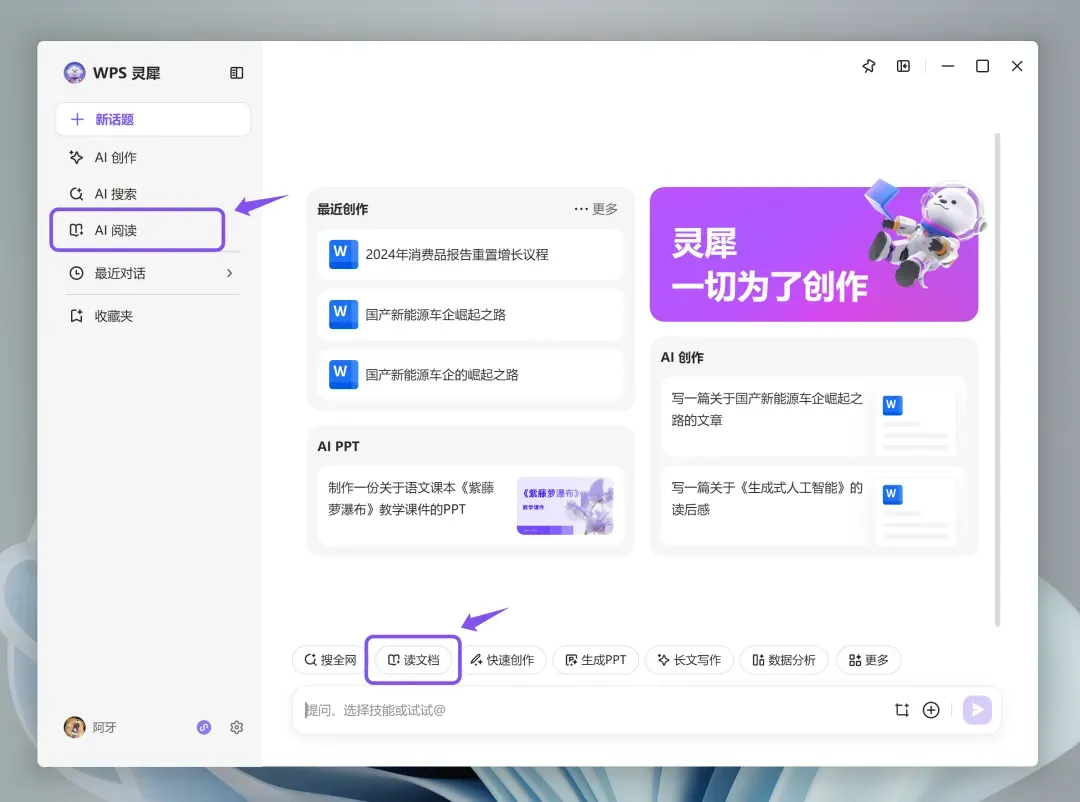The width and height of the screenshot is (1080, 802).
Task: Show 更多 recent creations
Action: click(x=596, y=209)
